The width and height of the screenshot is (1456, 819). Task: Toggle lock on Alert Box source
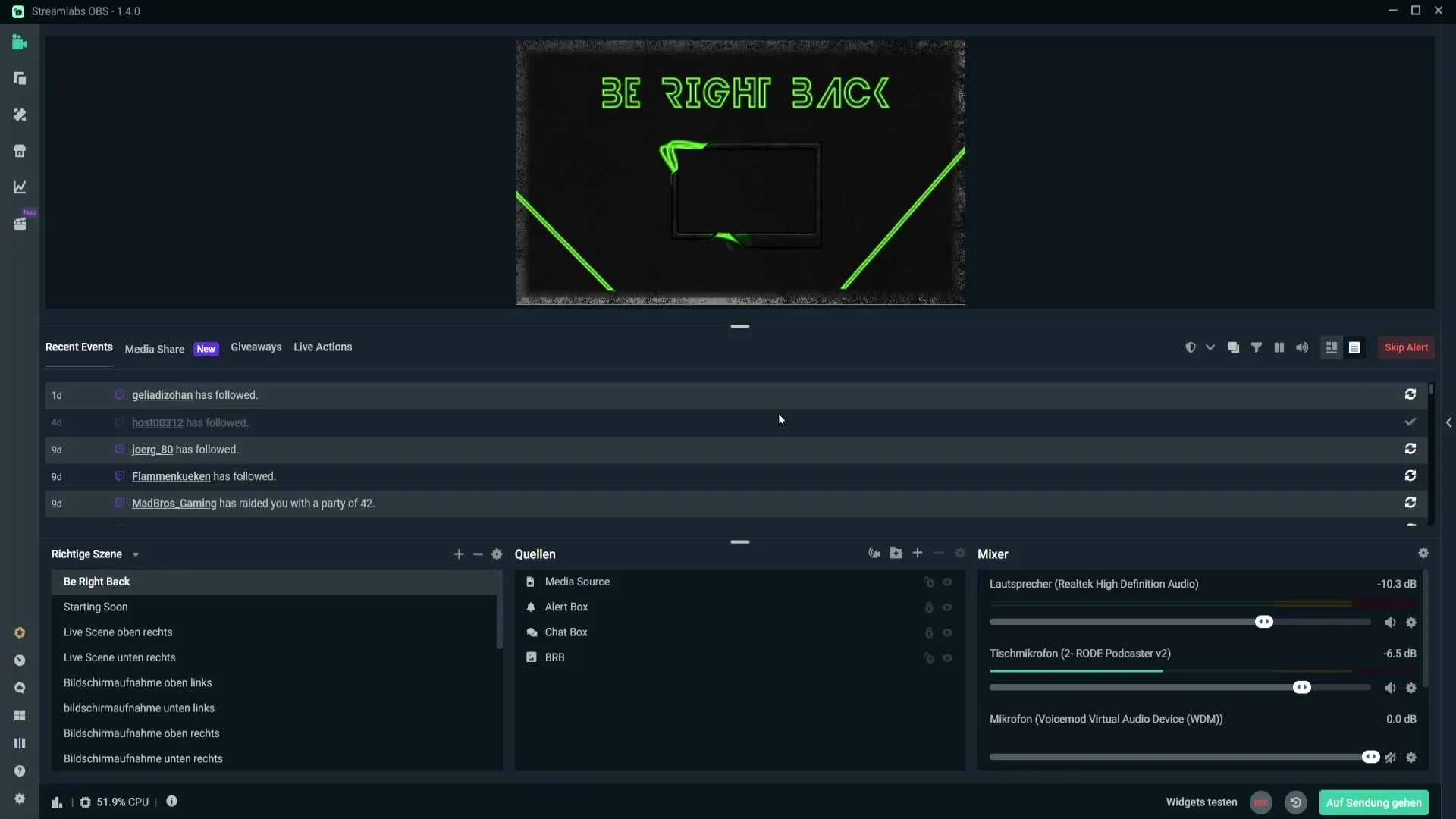point(929,607)
